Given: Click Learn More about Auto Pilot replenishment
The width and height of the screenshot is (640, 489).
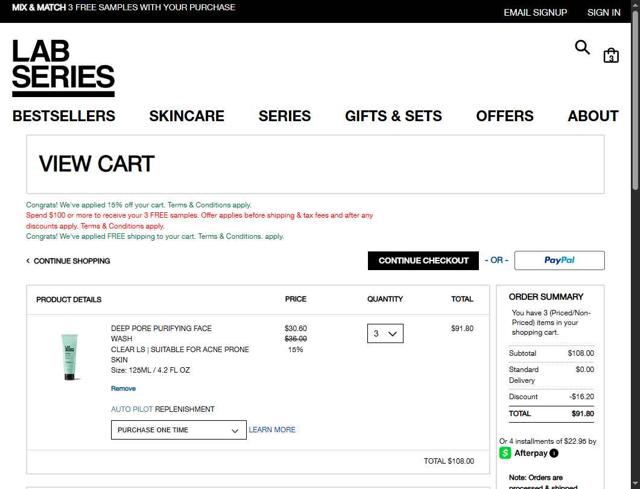Looking at the screenshot, I should pyautogui.click(x=272, y=430).
